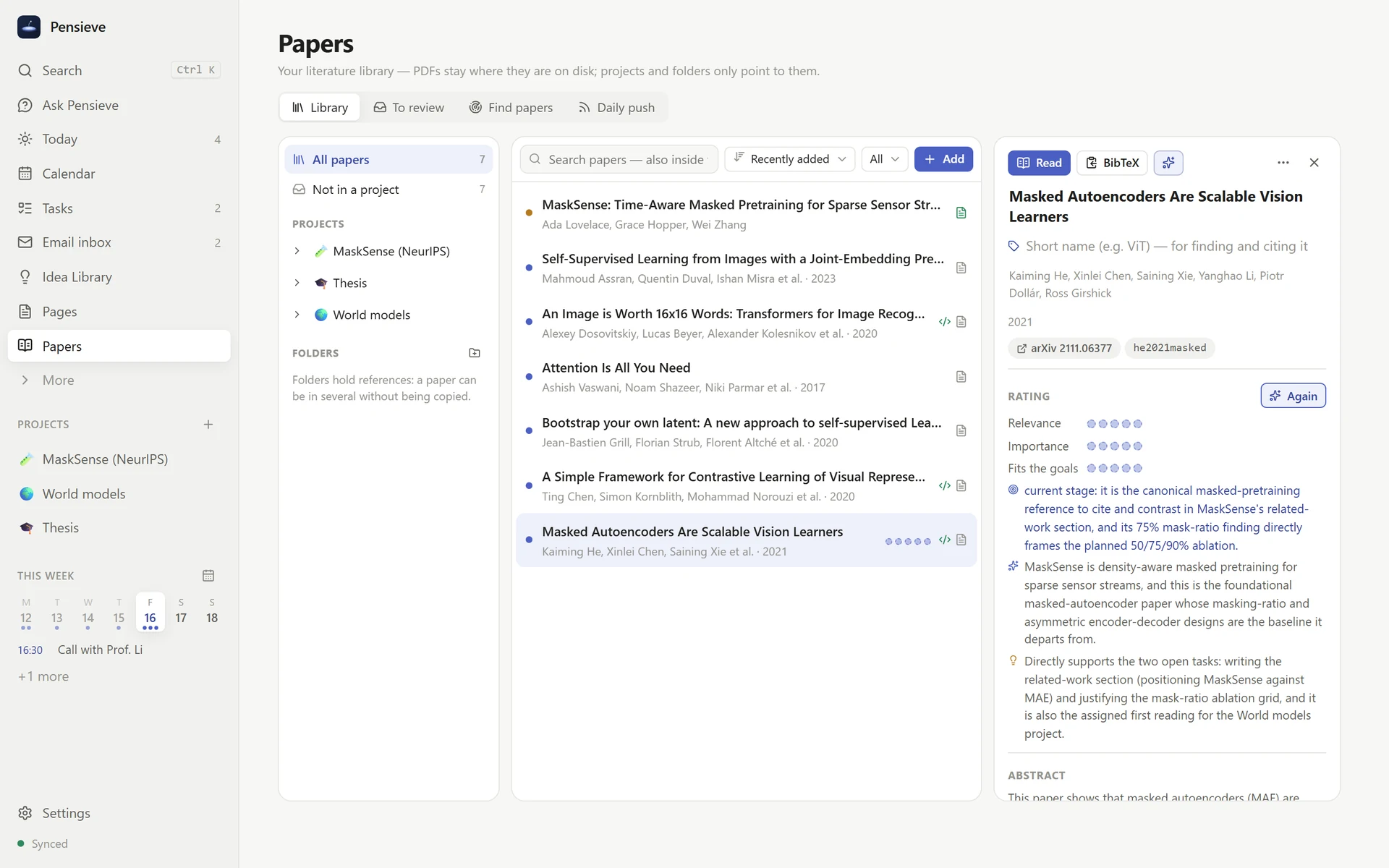Switch to the To review tab
The image size is (1389, 868).
click(x=409, y=108)
